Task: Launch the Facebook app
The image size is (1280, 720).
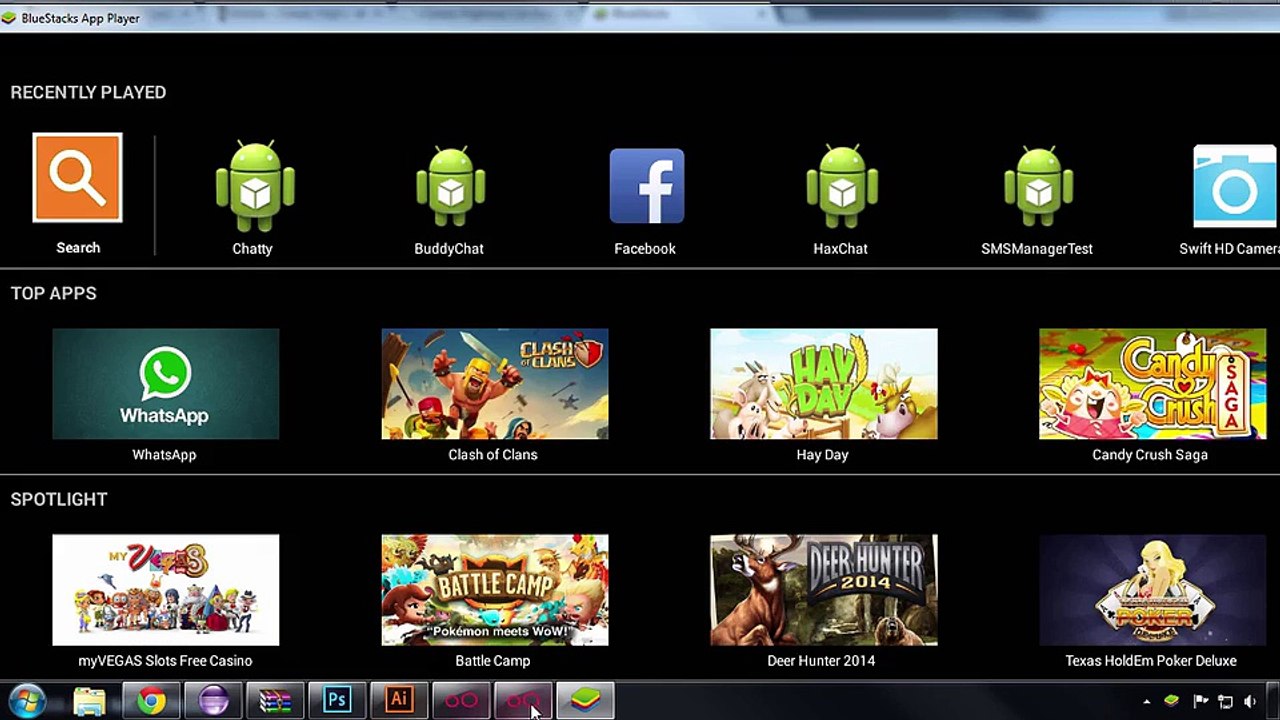Action: click(647, 186)
